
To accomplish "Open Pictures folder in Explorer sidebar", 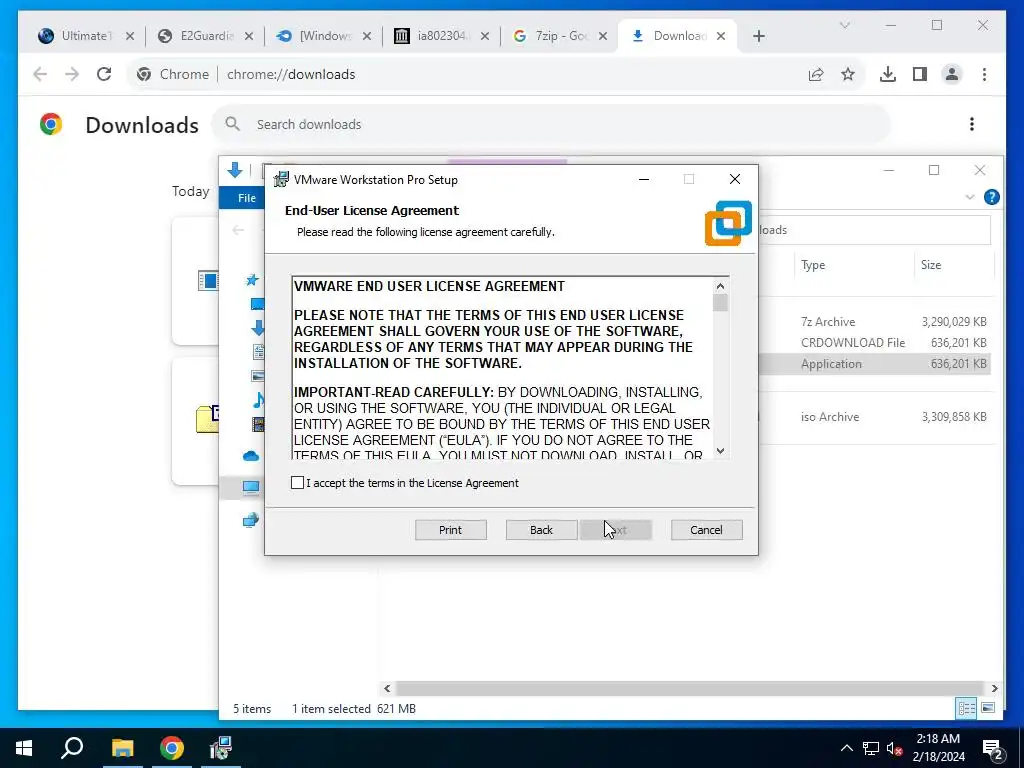I will pos(258,376).
